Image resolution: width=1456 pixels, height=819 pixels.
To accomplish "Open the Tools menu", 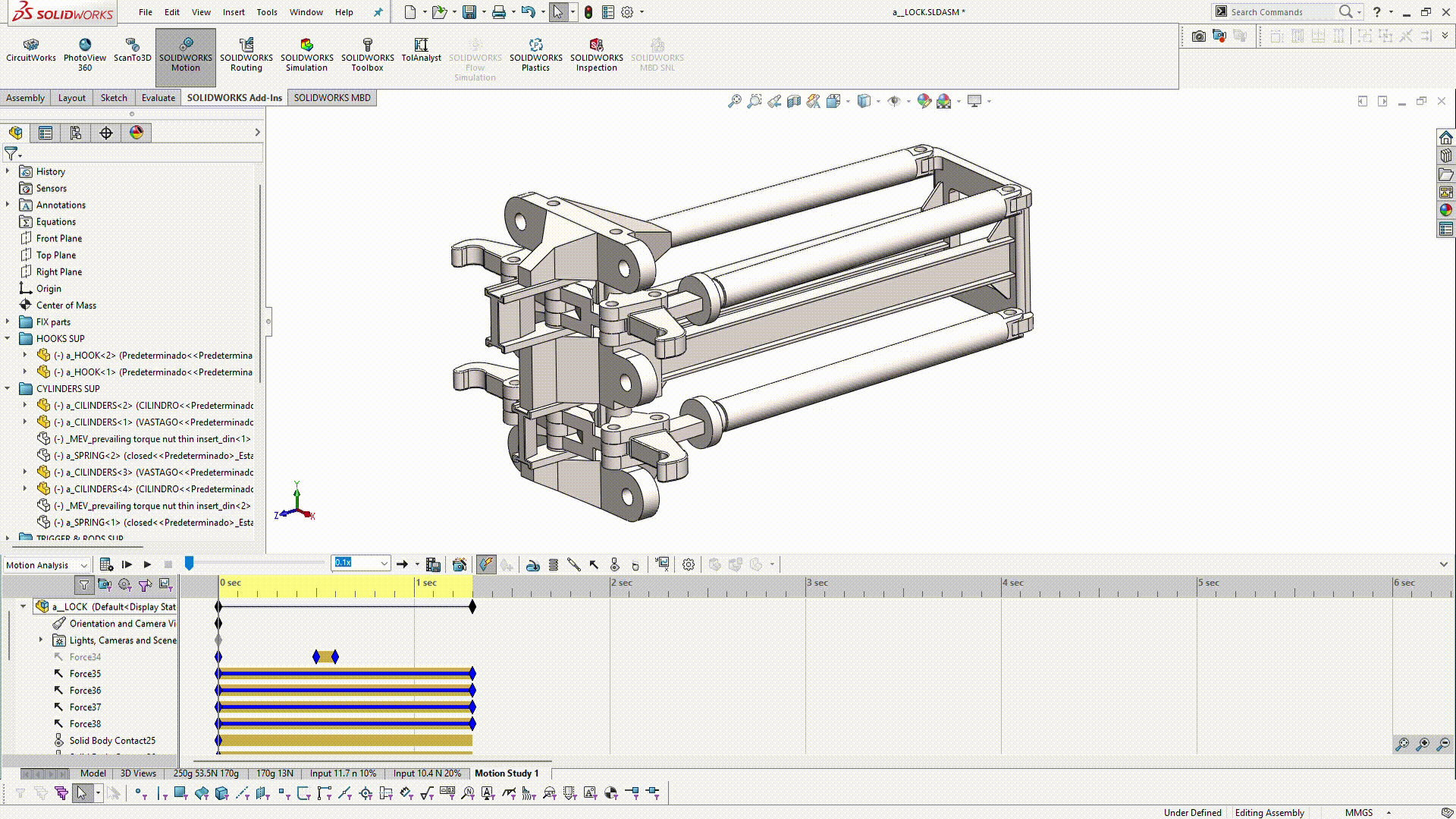I will [x=267, y=12].
